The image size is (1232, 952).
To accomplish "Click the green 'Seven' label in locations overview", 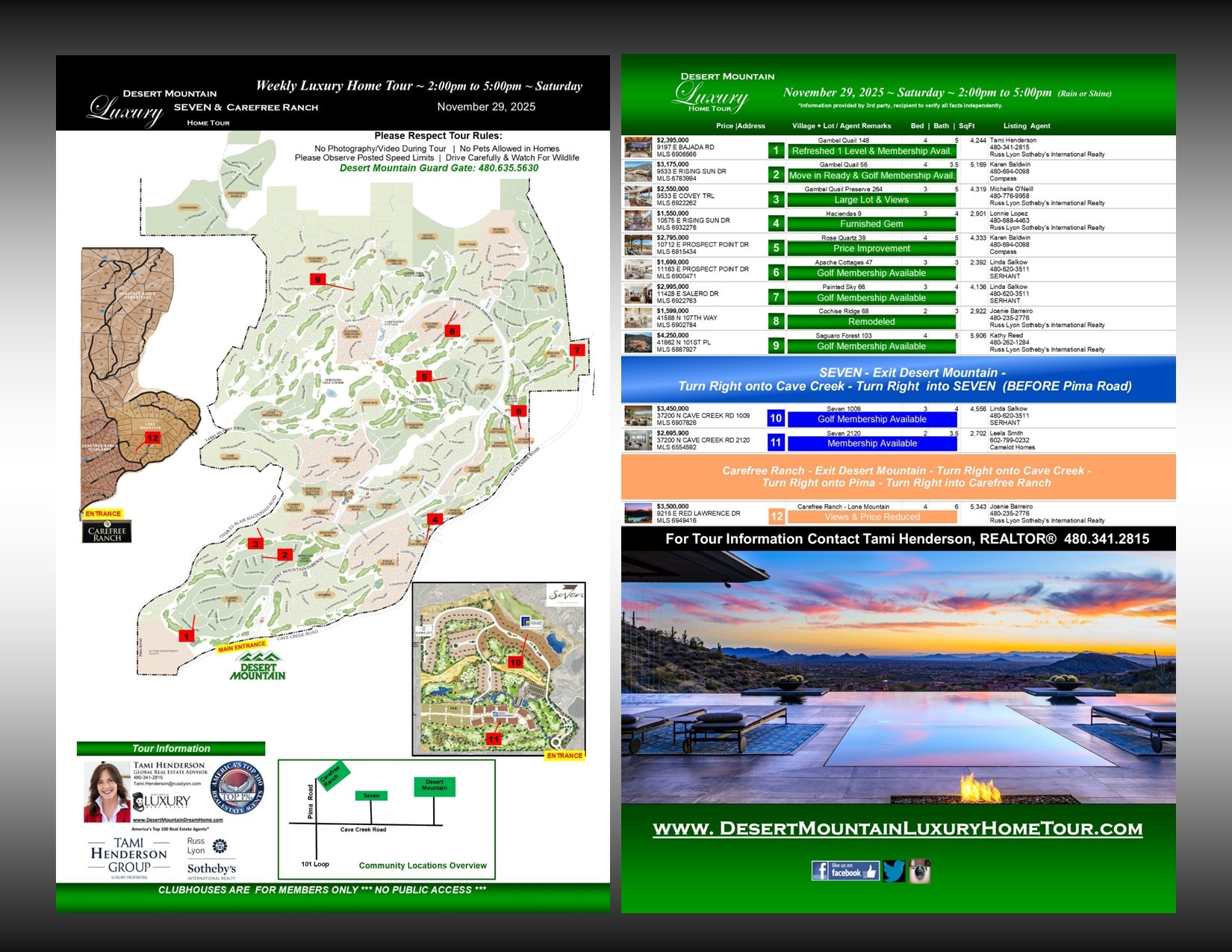I will (371, 796).
